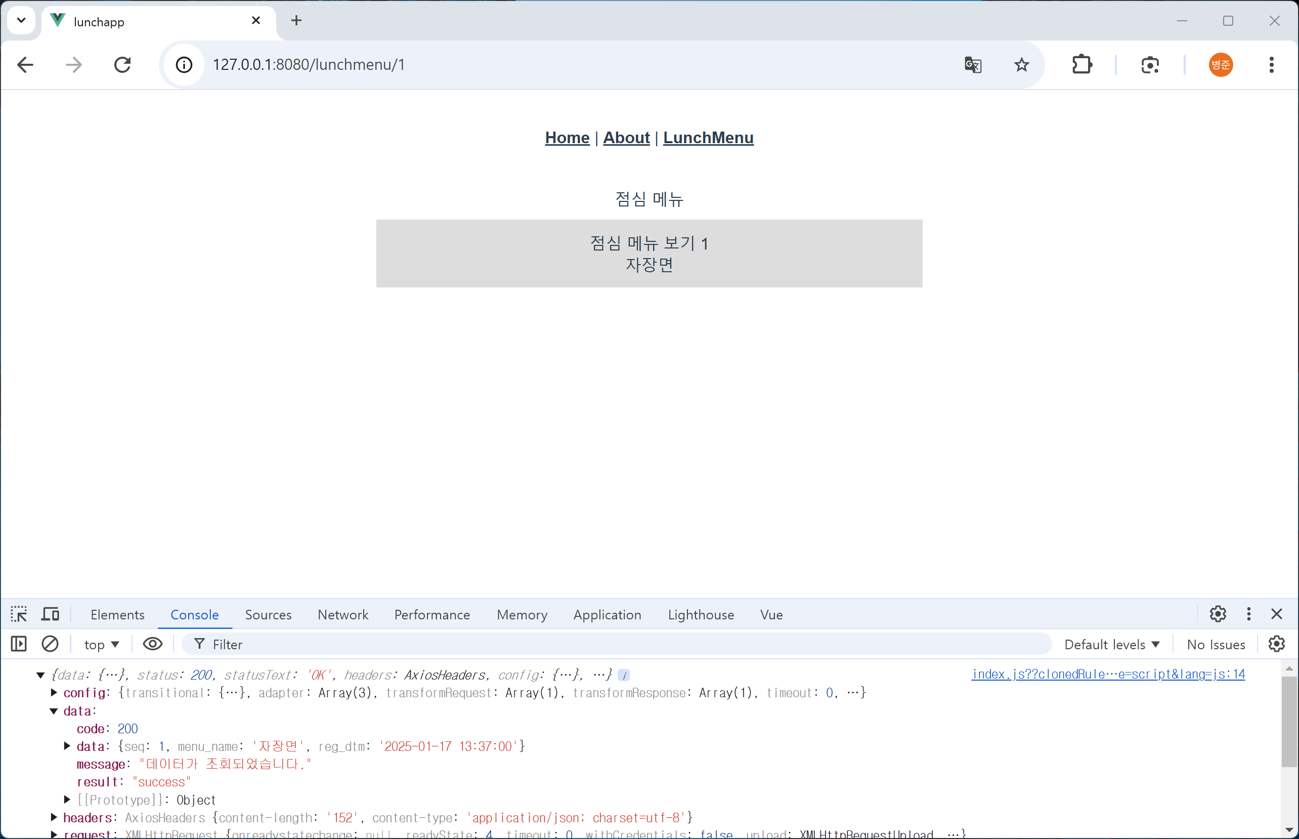Click the address bar URL

pos(309,65)
